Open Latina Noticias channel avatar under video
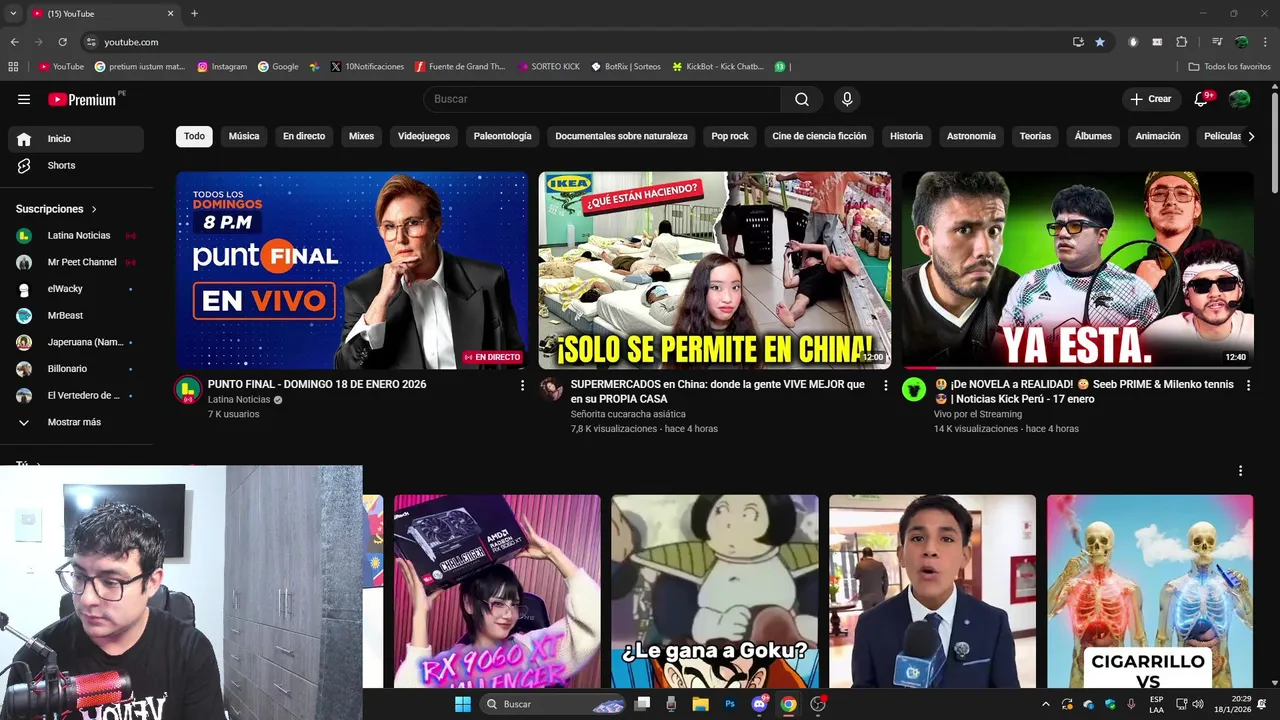 [x=188, y=390]
